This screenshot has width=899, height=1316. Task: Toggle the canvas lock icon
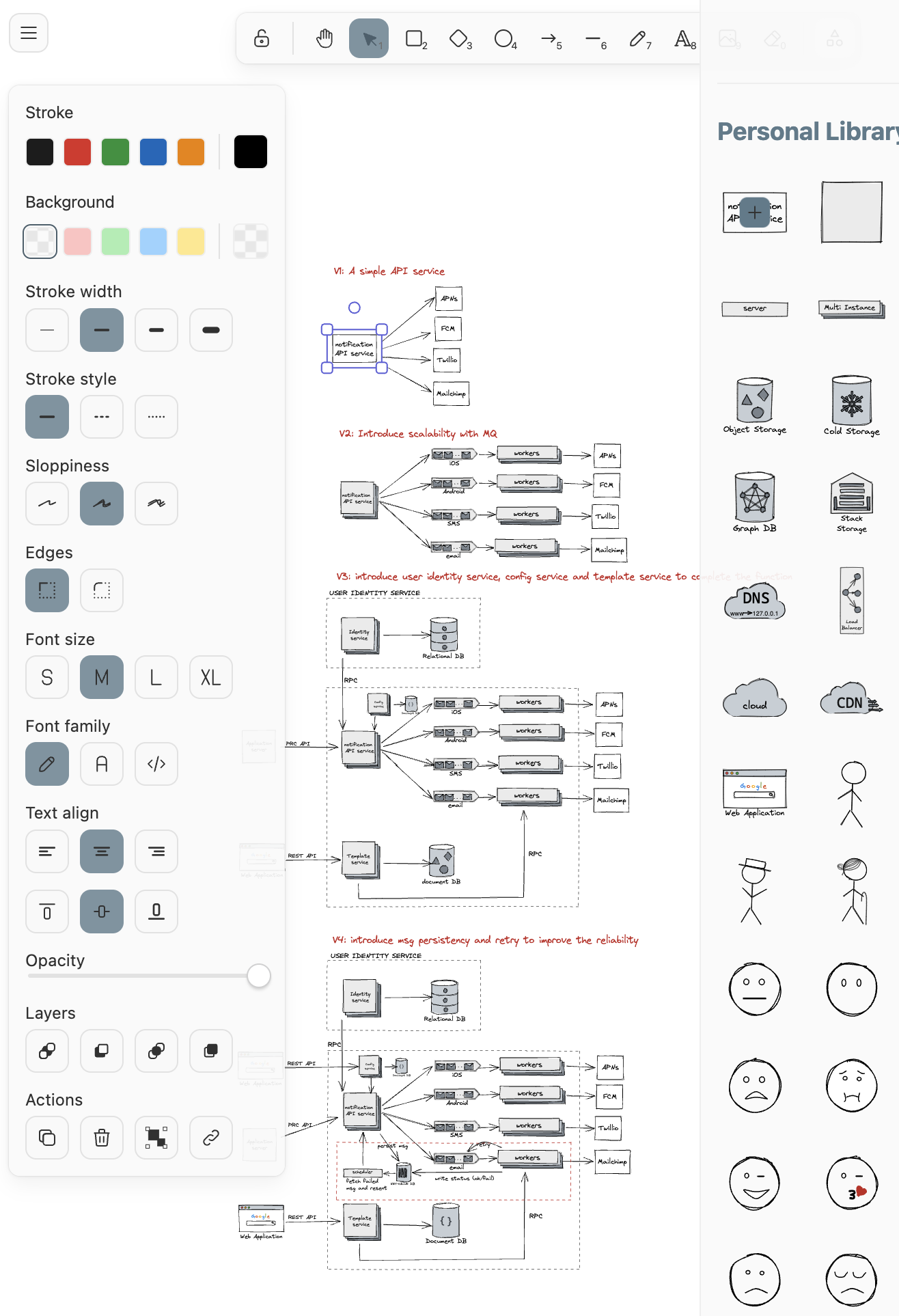tap(262, 38)
